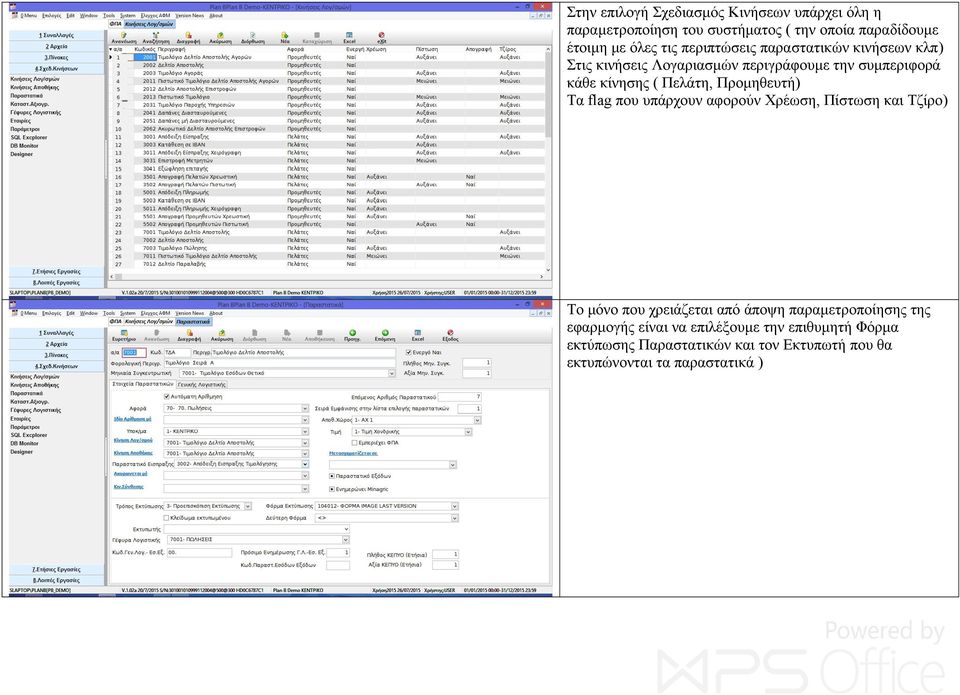Click Διαγραφή icon in top Κινήσεις Λογ/σμών window
Viewport: 960px width, 695px height.
(x=189, y=36)
